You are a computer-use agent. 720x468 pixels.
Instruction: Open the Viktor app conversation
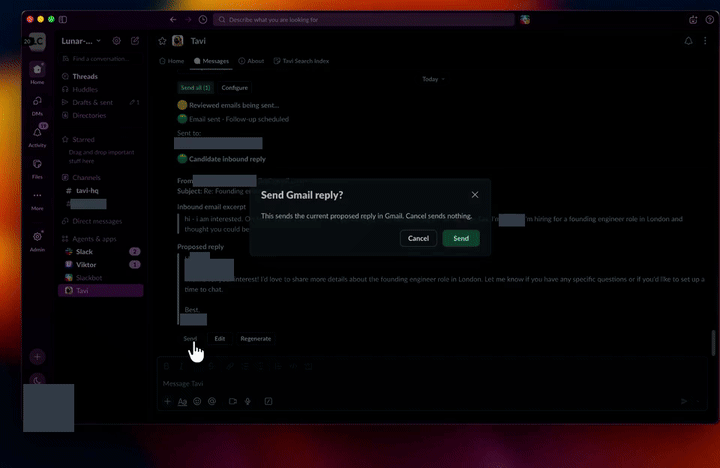[x=101, y=265]
